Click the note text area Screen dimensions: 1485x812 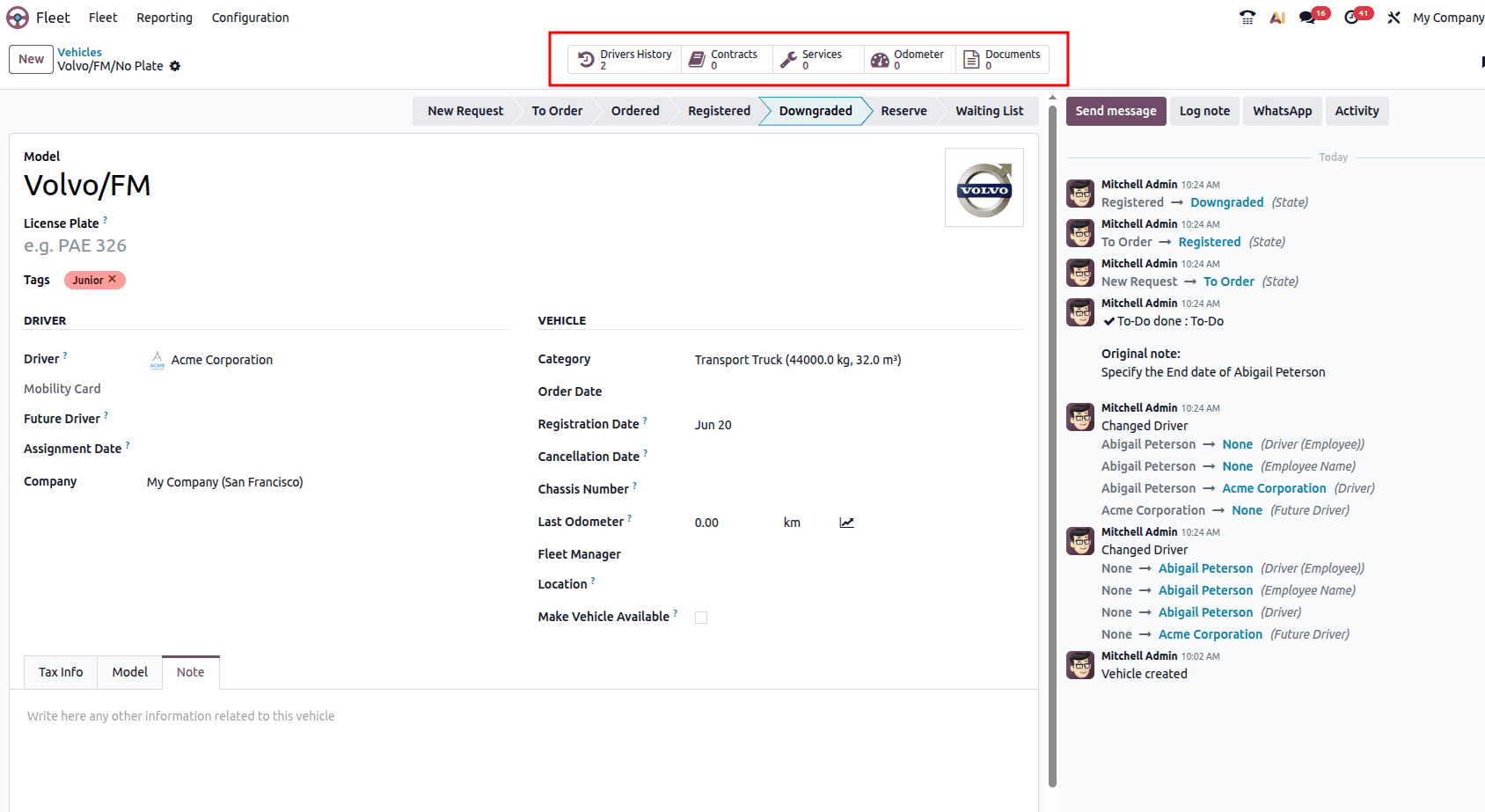[523, 716]
